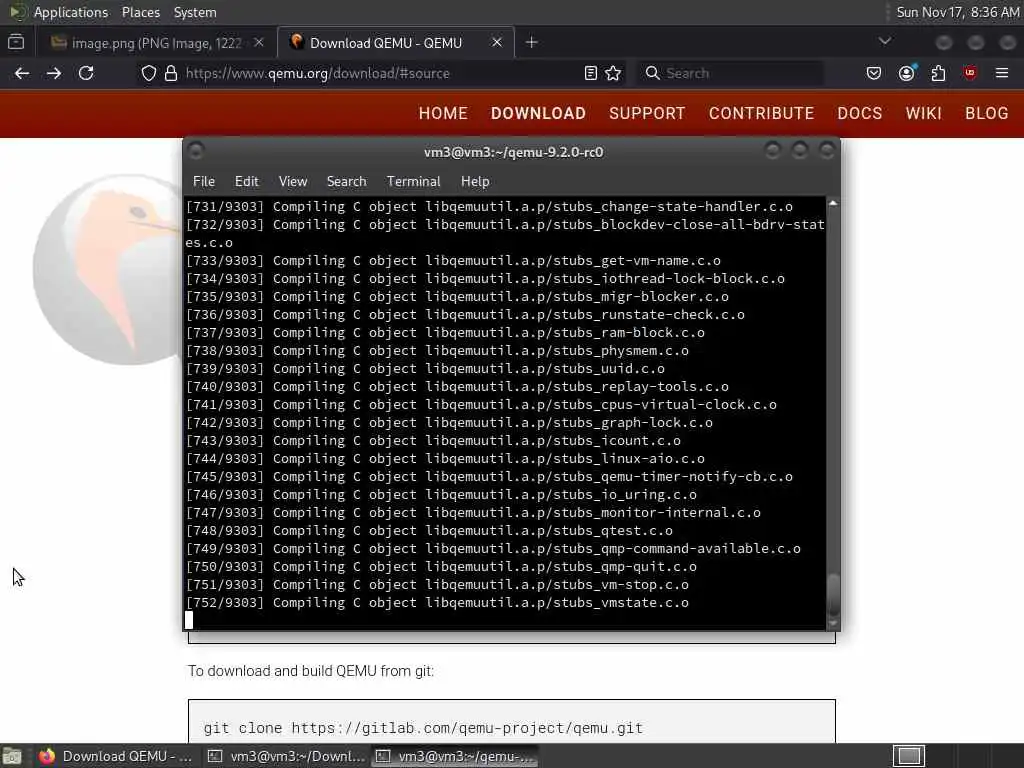The image size is (1024, 768).
Task: Click line [750/9303] stubs_qmp-quit.c.o
Action: coord(441,567)
